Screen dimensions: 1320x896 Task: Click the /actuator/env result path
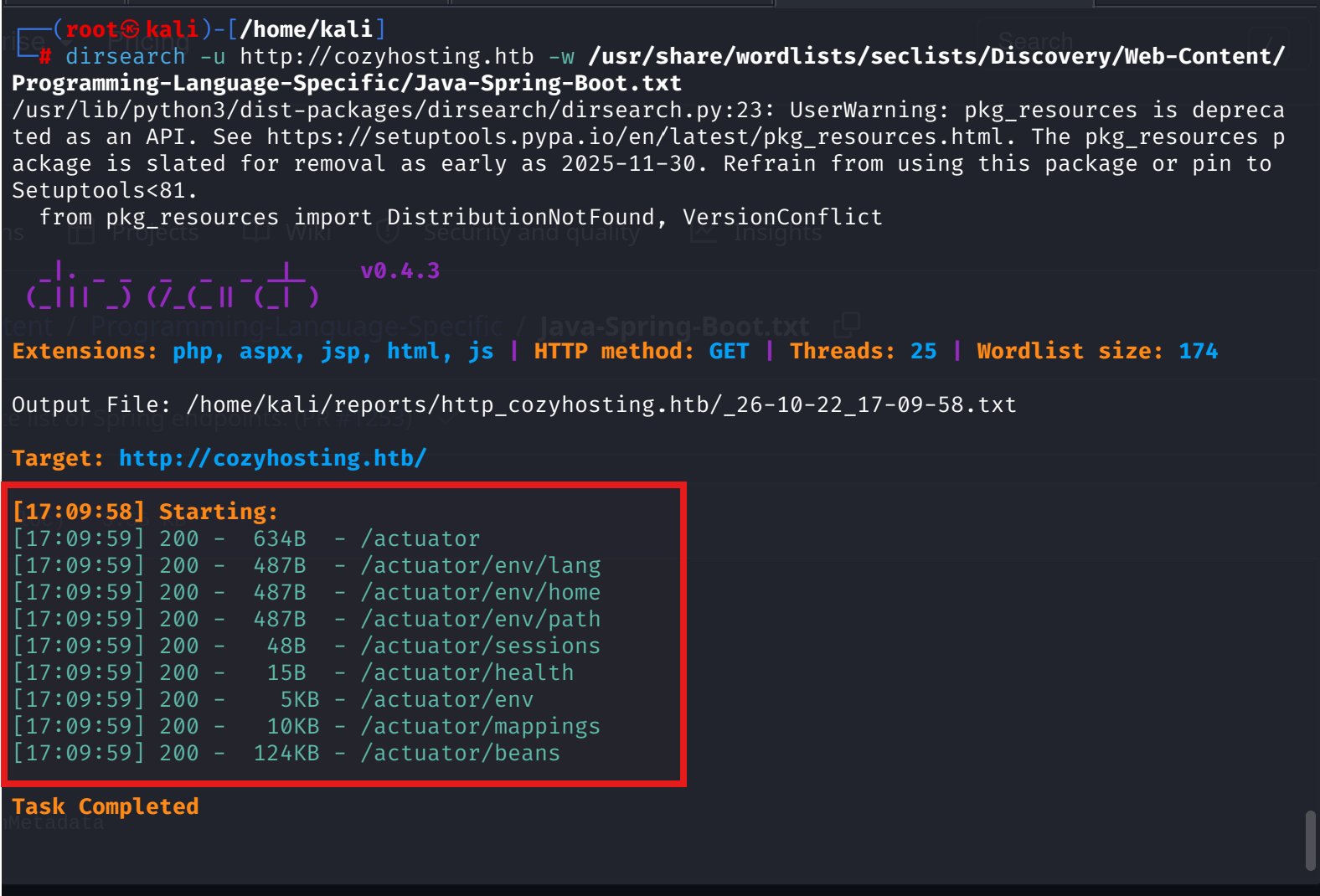(446, 699)
